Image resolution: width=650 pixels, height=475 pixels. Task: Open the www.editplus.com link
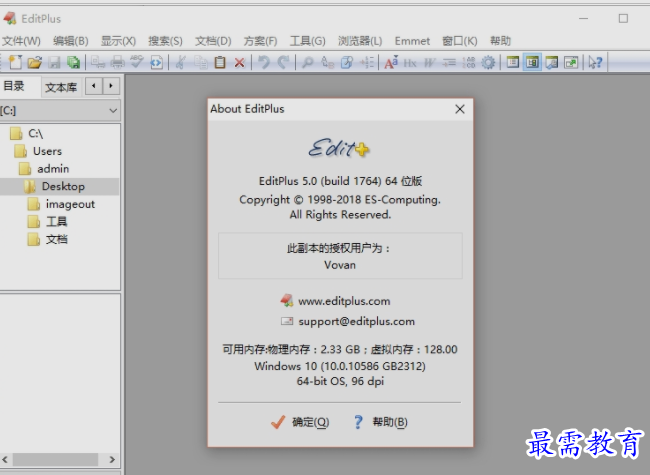pos(344,301)
